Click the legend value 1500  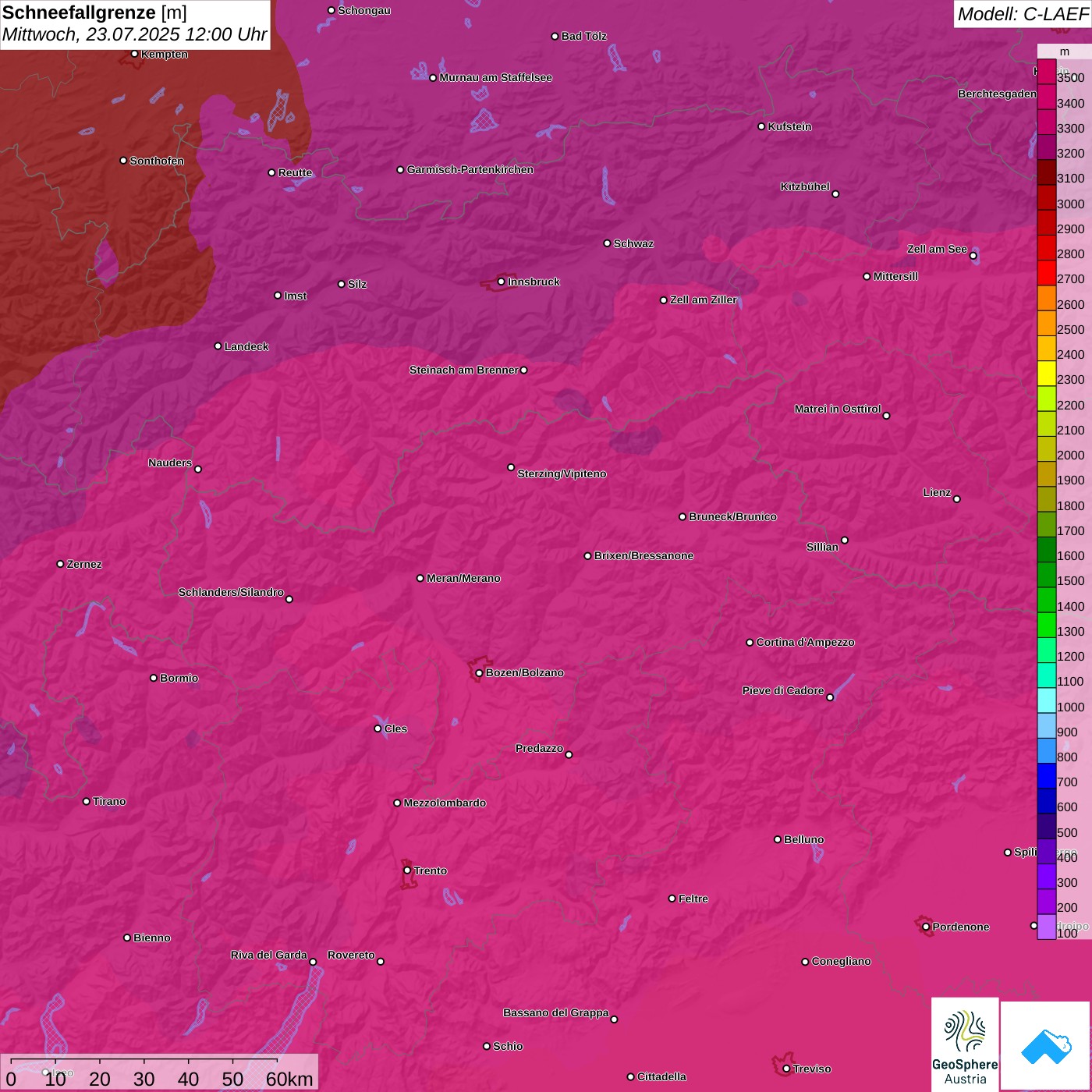(x=1070, y=580)
